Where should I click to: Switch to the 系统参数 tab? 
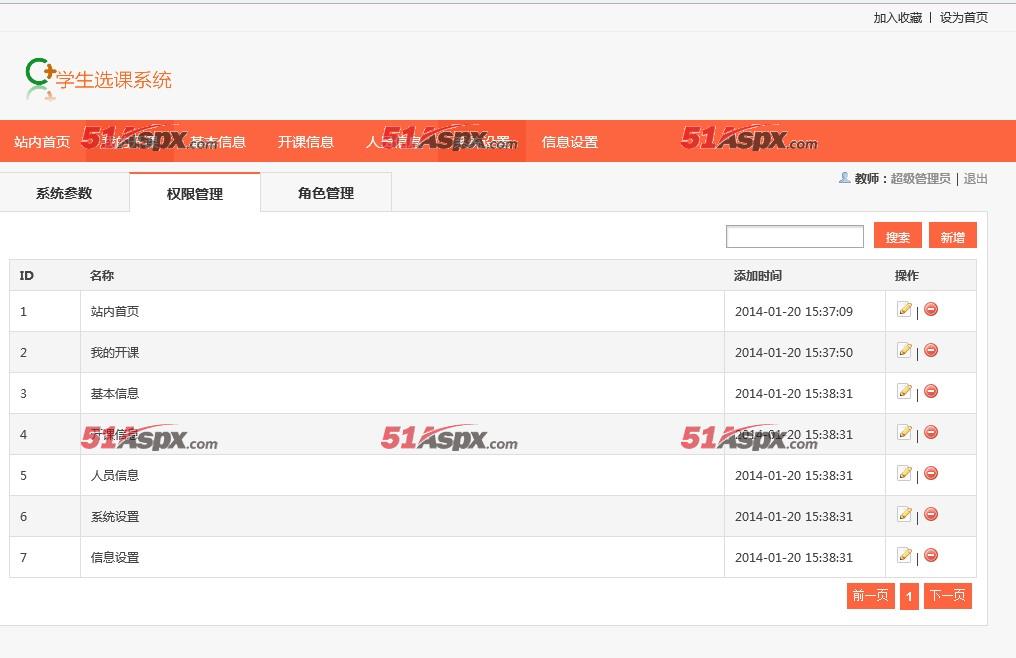[64, 193]
